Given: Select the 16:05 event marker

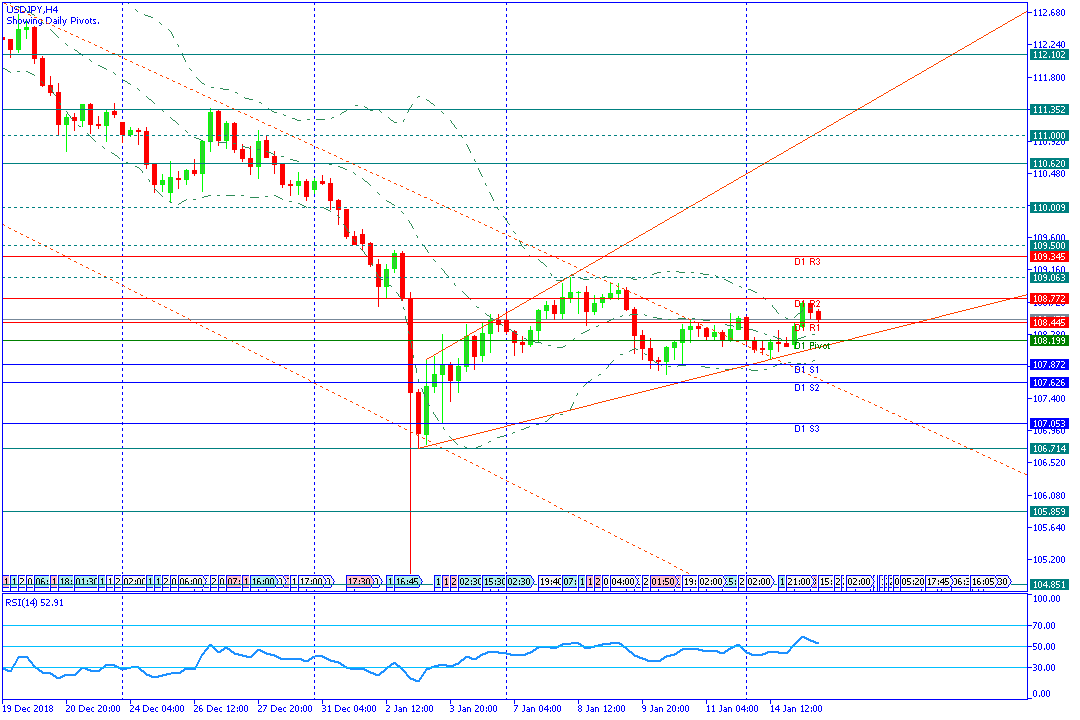Looking at the screenshot, I should coord(983,582).
